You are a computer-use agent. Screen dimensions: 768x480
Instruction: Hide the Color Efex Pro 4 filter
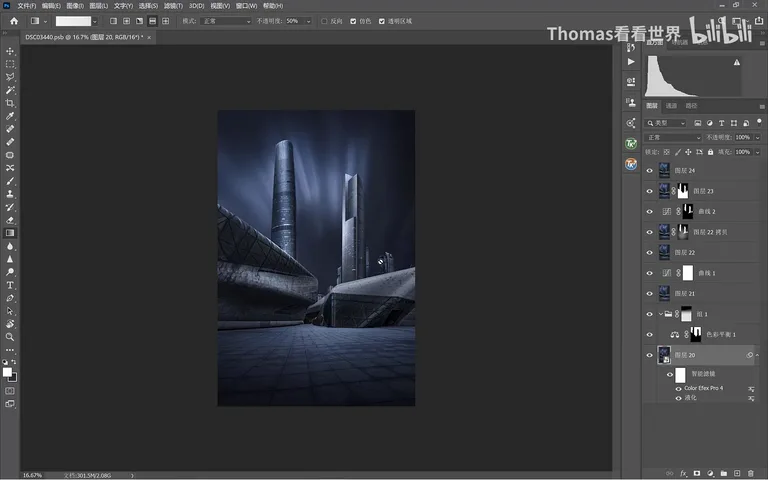[x=678, y=388]
